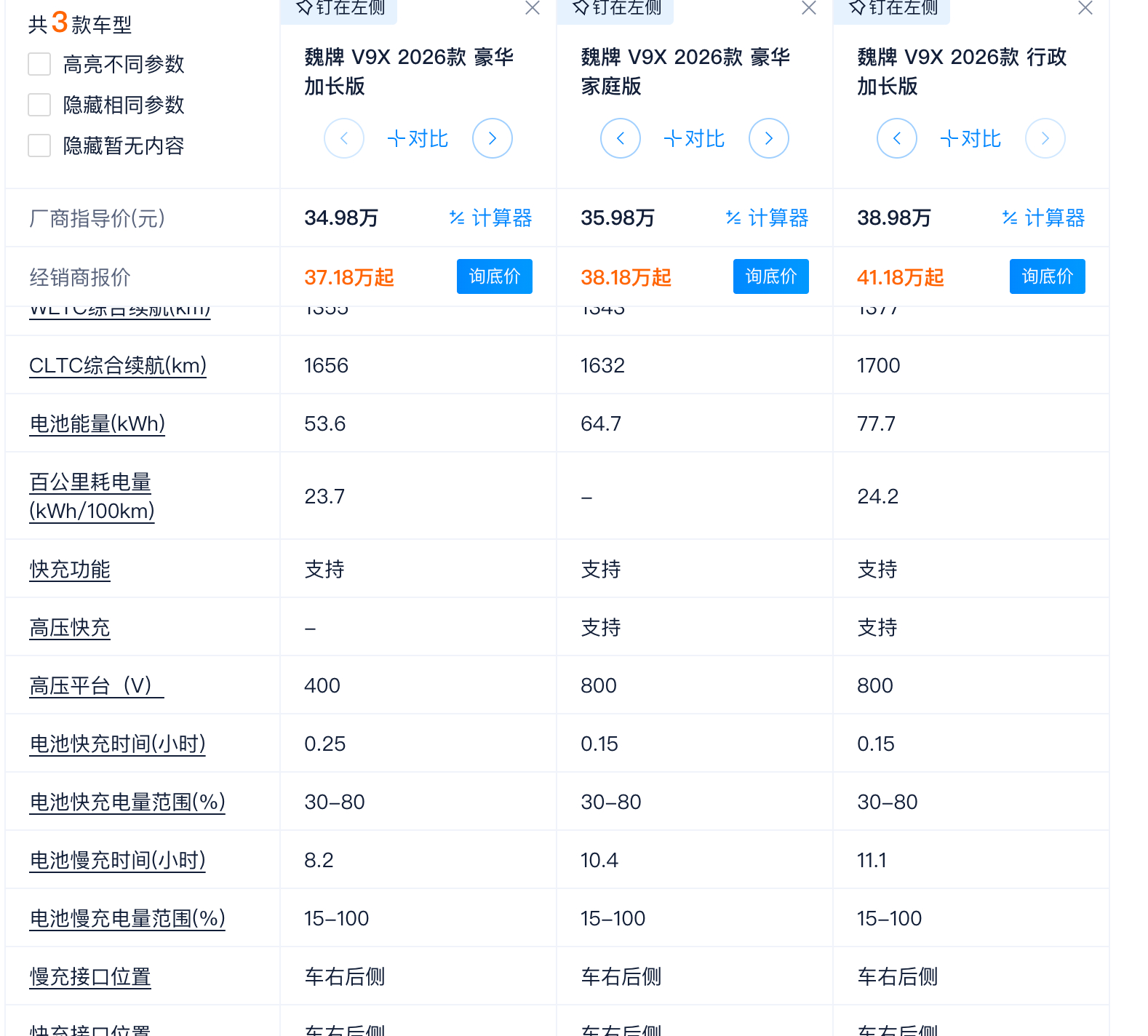Screen dimensions: 1148x1036
Task: Move 行政加长版 column left with arrow
Action: click(x=897, y=138)
